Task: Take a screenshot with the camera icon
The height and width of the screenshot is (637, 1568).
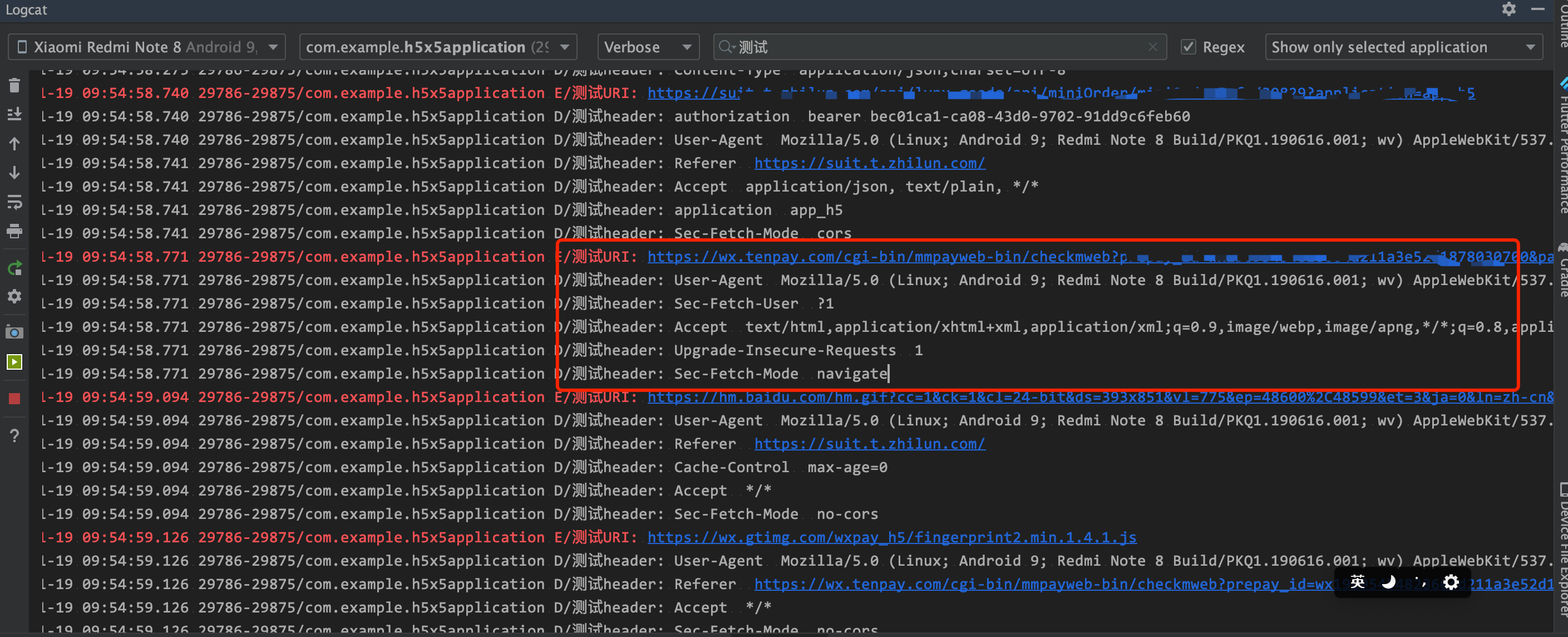Action: (14, 332)
